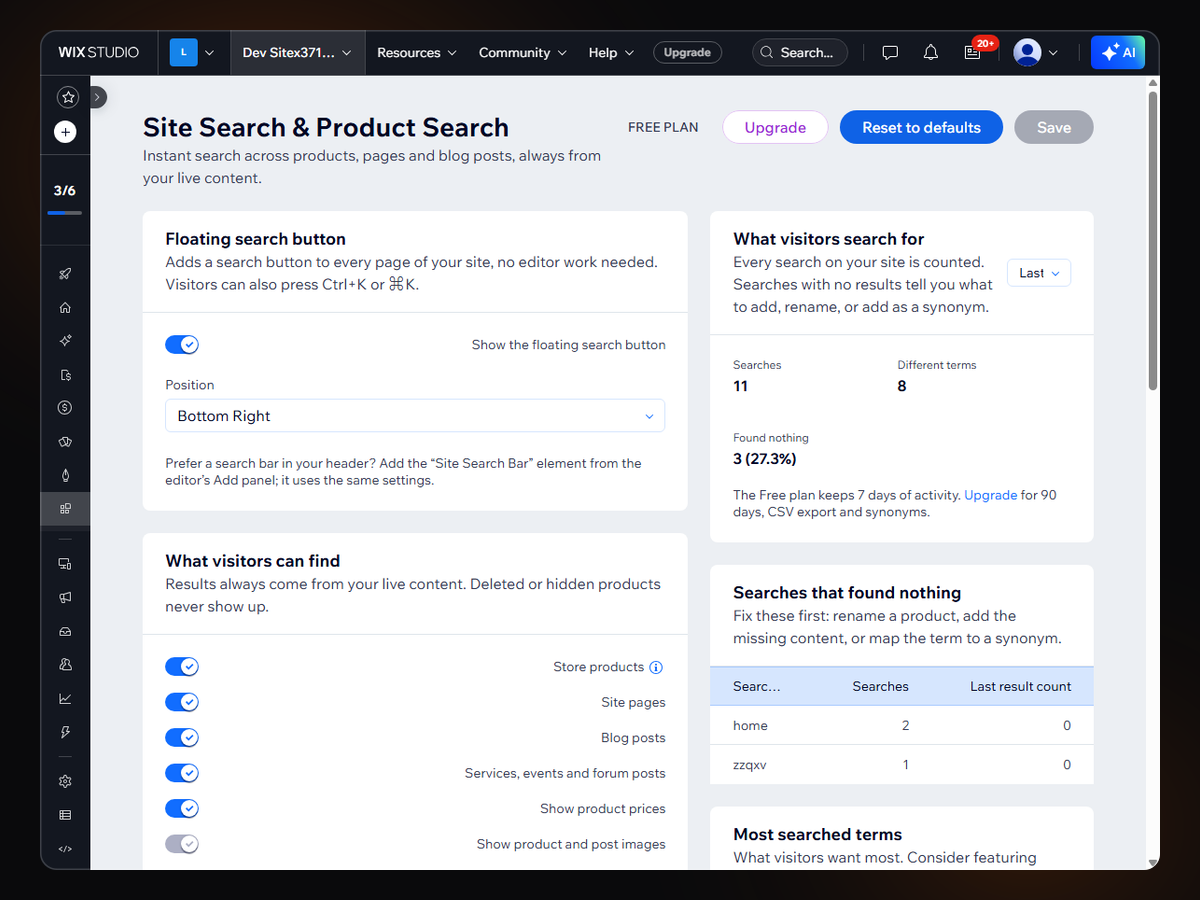Click the Searches column header
The image size is (1200, 900).
(880, 687)
